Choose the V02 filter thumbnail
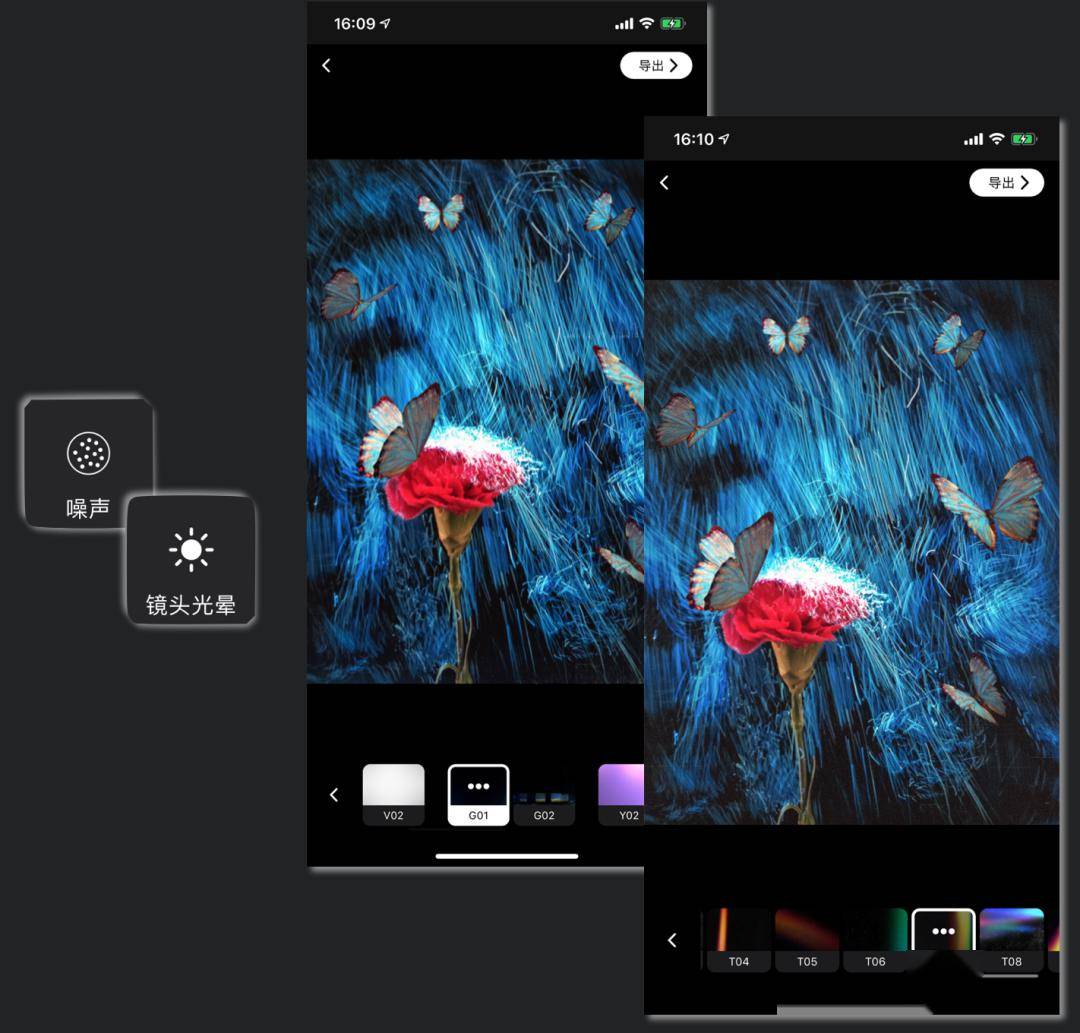The width and height of the screenshot is (1080, 1033). pos(393,794)
